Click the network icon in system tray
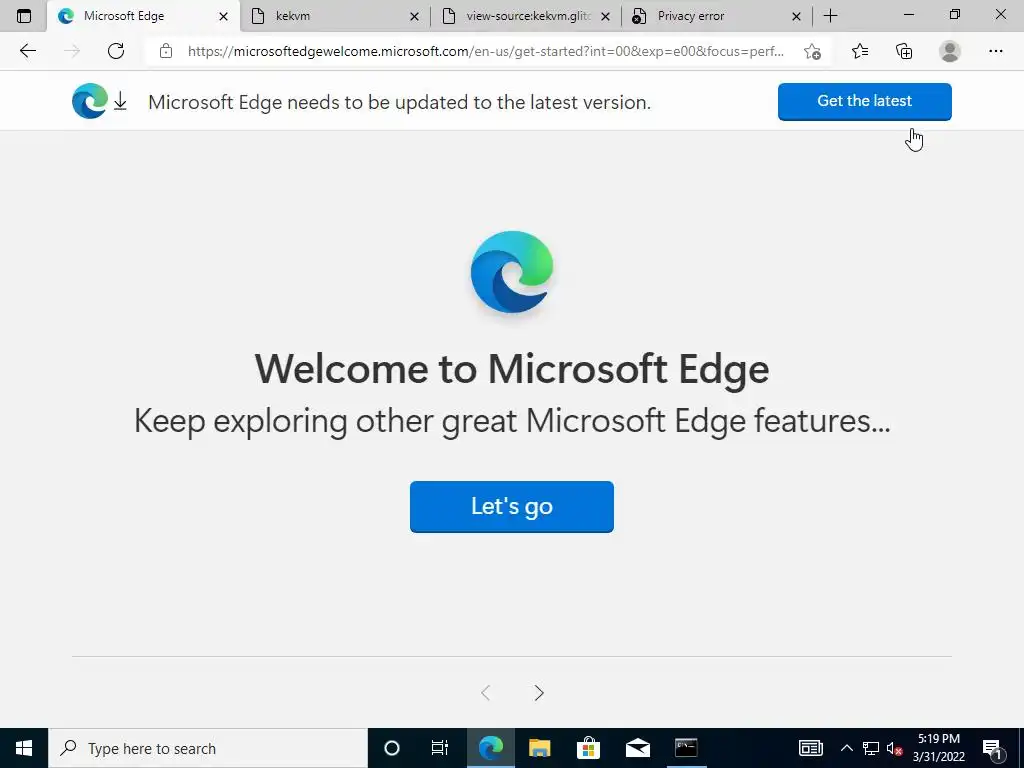Viewport: 1024px width, 768px height. [871, 748]
